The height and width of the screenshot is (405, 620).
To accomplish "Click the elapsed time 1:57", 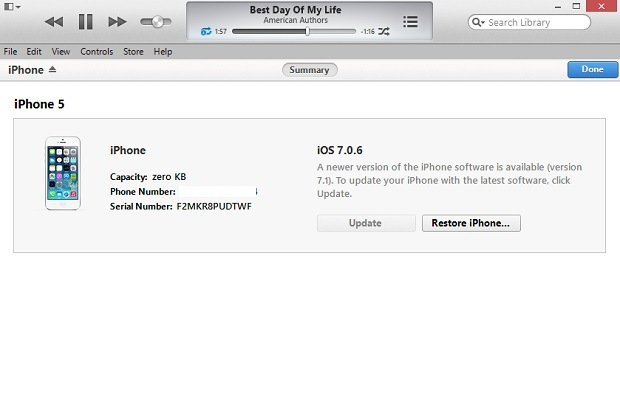I will [221, 31].
